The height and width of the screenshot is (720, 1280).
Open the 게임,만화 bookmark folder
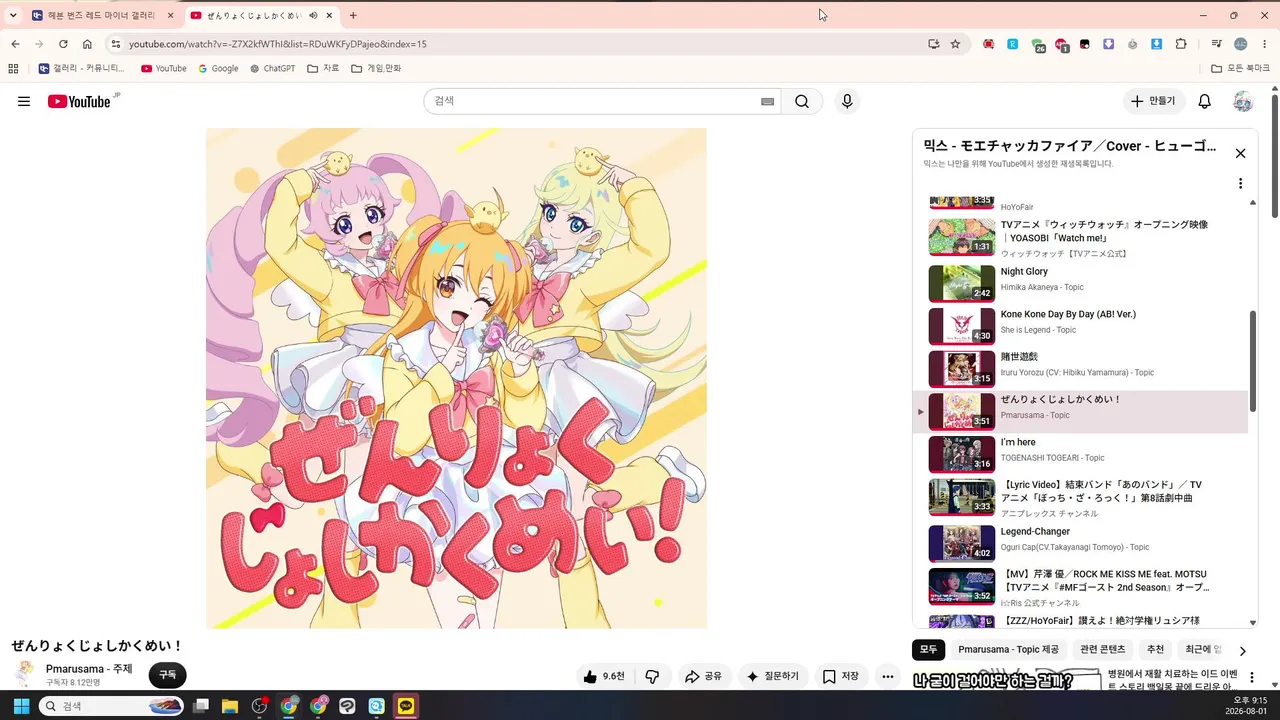pyautogui.click(x=376, y=69)
